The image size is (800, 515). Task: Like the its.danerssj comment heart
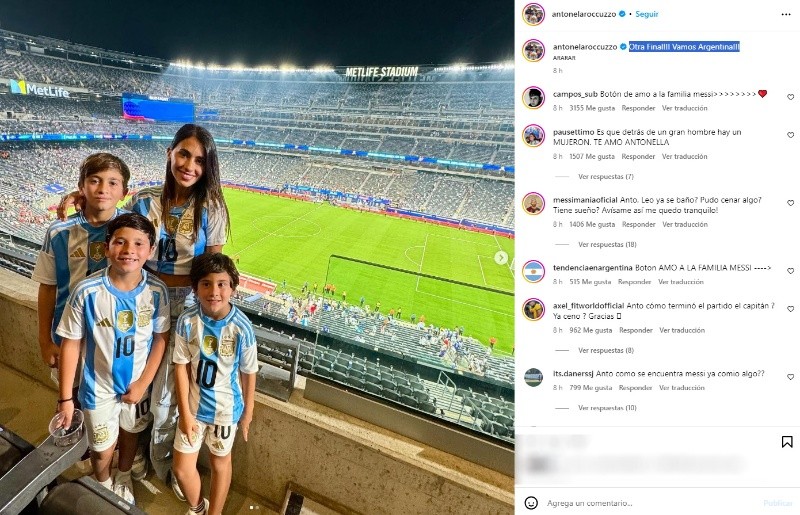point(790,377)
